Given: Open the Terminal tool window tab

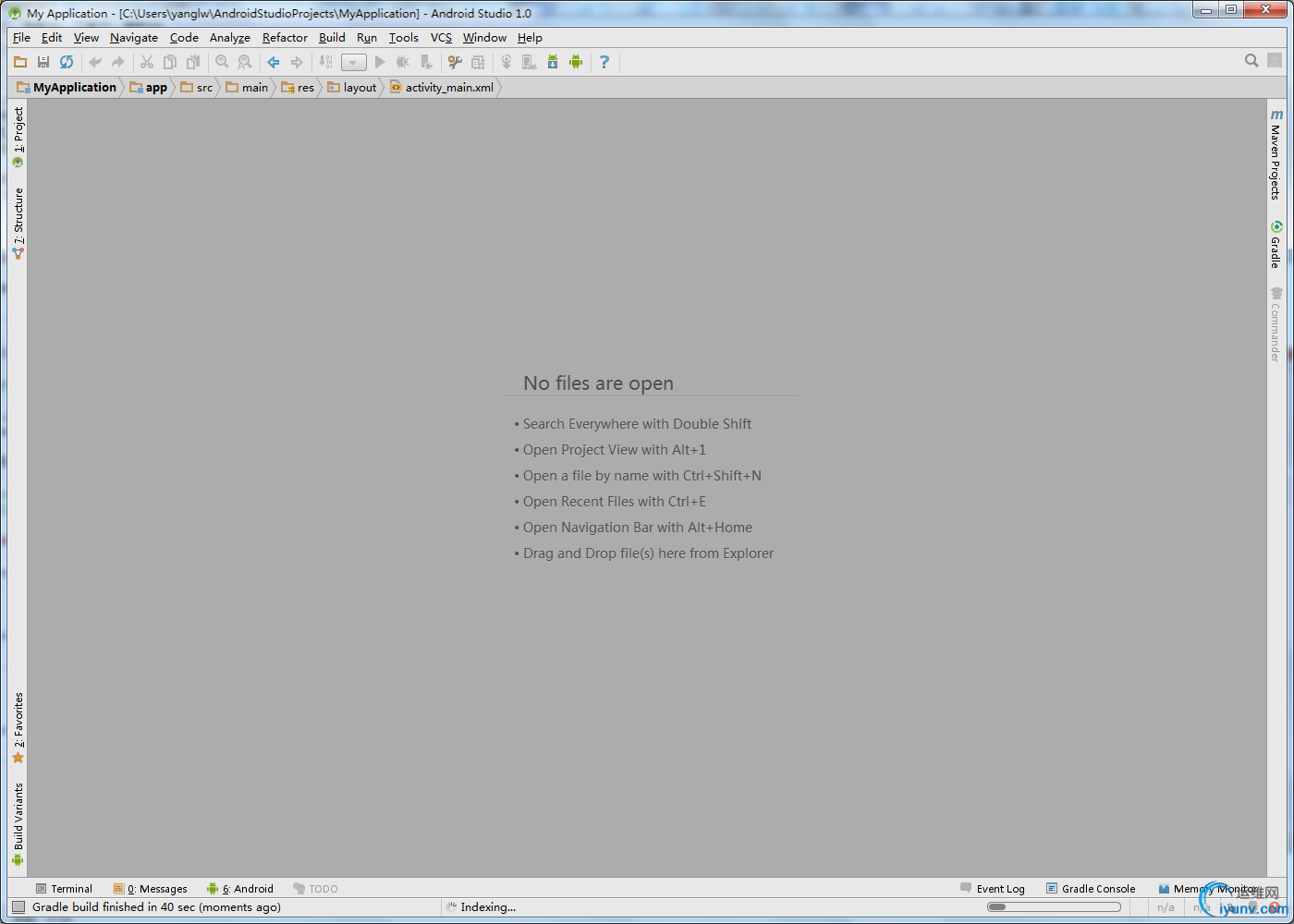Looking at the screenshot, I should point(64,889).
